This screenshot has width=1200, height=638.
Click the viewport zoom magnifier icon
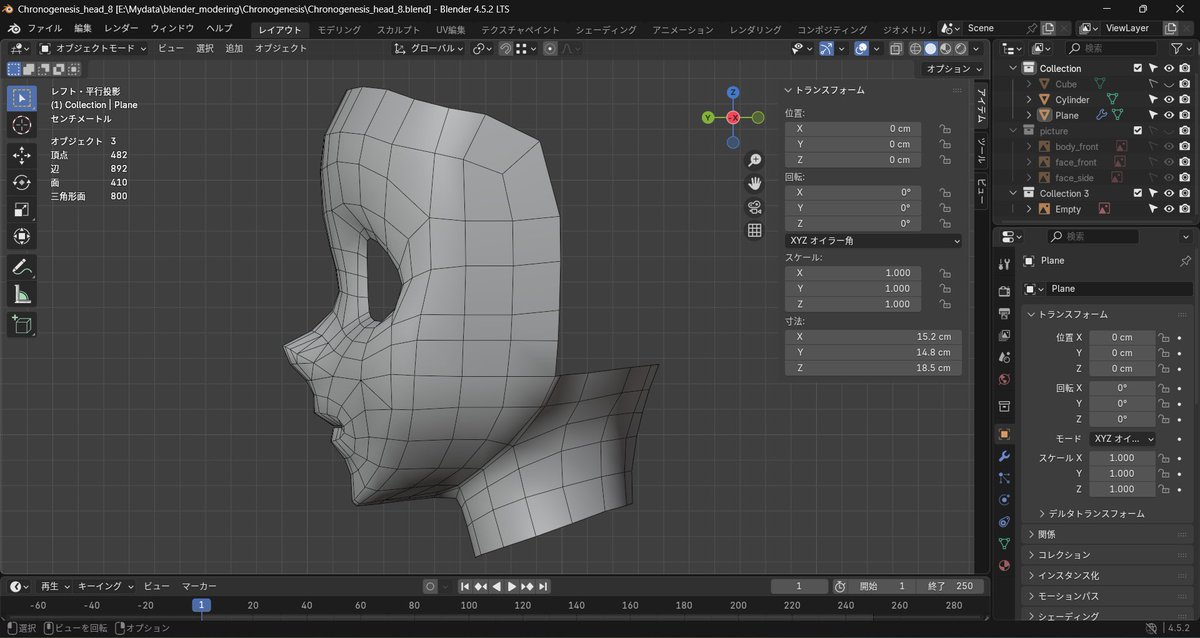point(755,160)
